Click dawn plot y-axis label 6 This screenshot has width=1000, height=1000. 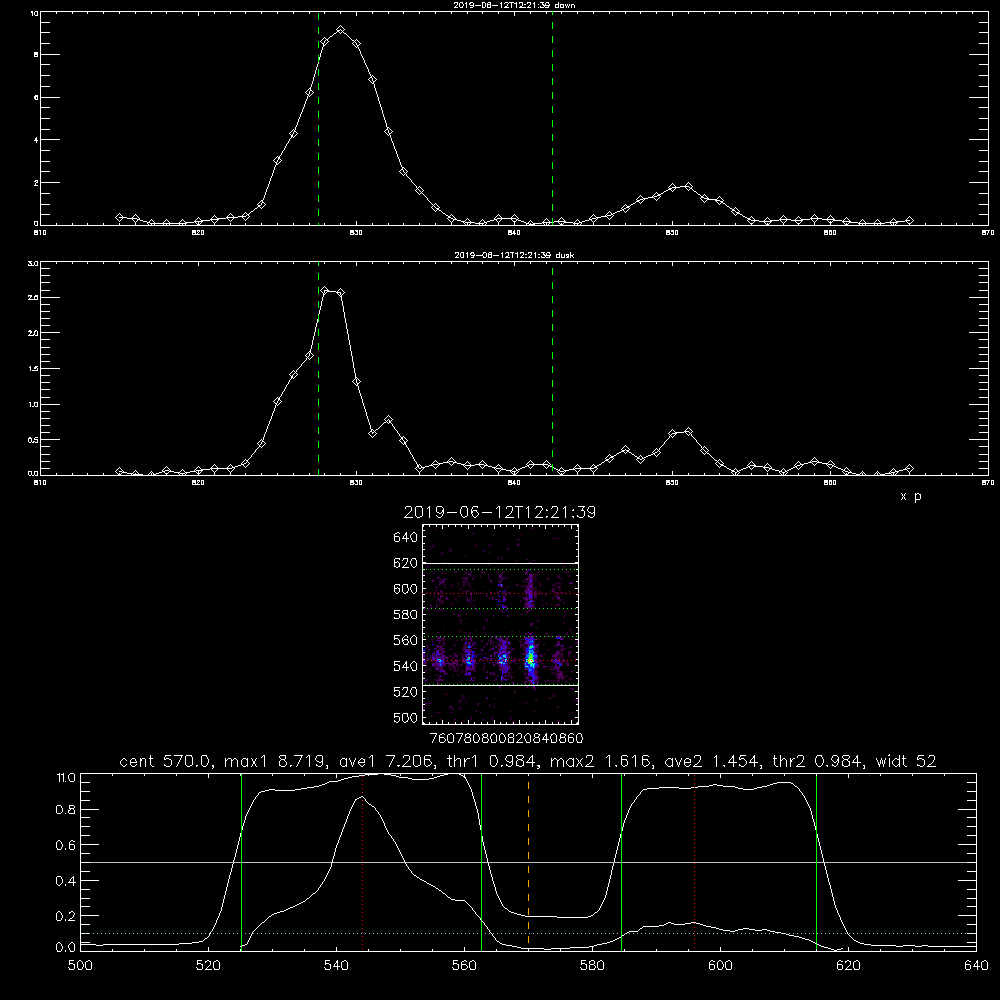click(x=36, y=98)
